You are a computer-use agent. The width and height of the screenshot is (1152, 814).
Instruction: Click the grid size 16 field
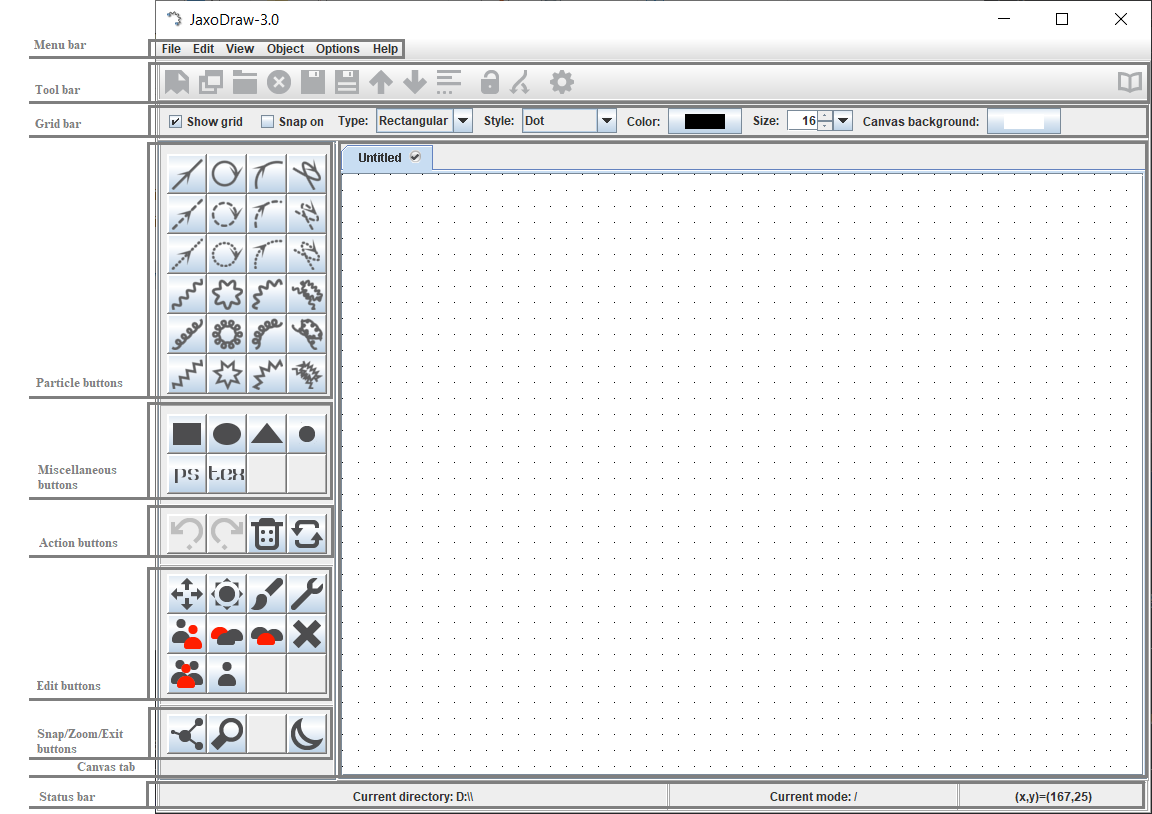coord(802,120)
